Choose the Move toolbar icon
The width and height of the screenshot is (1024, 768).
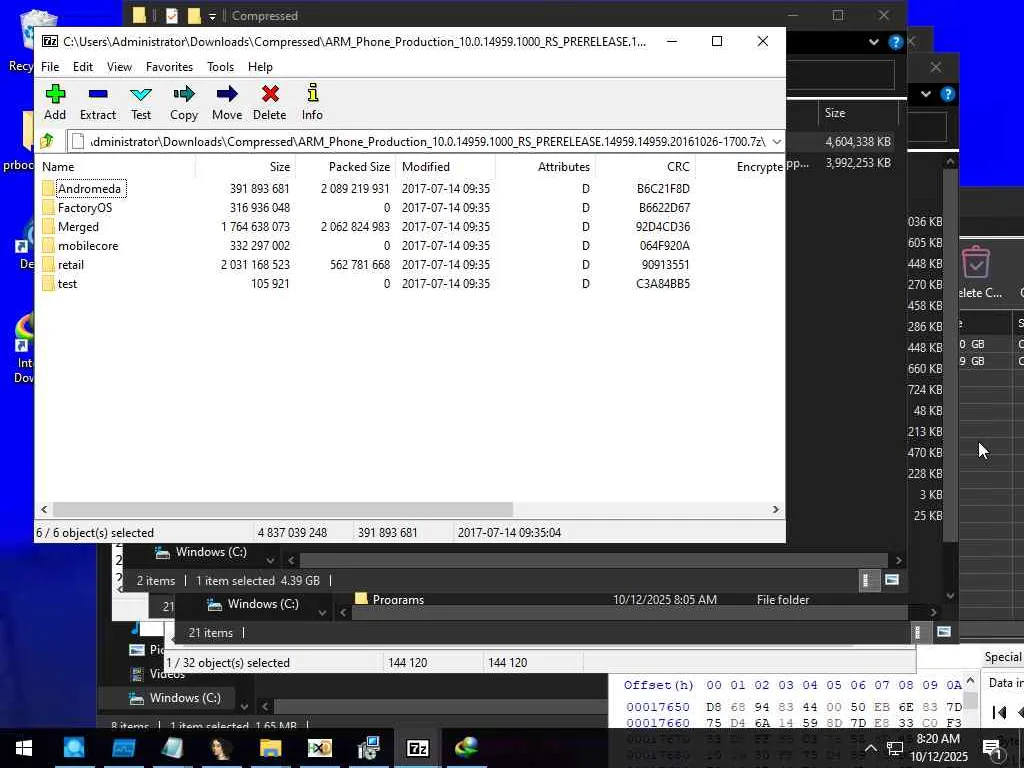point(227,94)
